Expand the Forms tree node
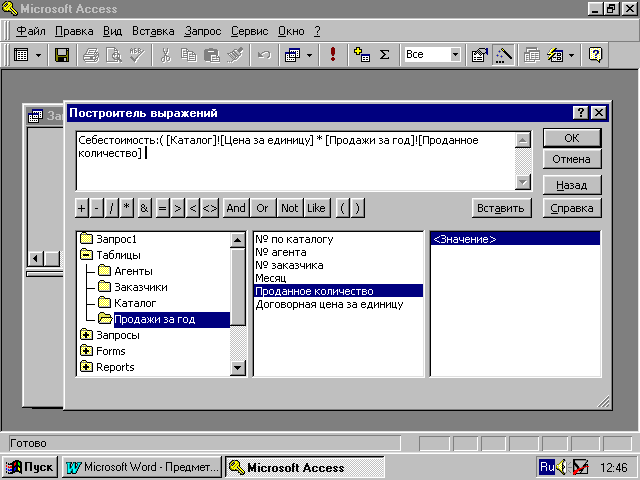 [86, 351]
